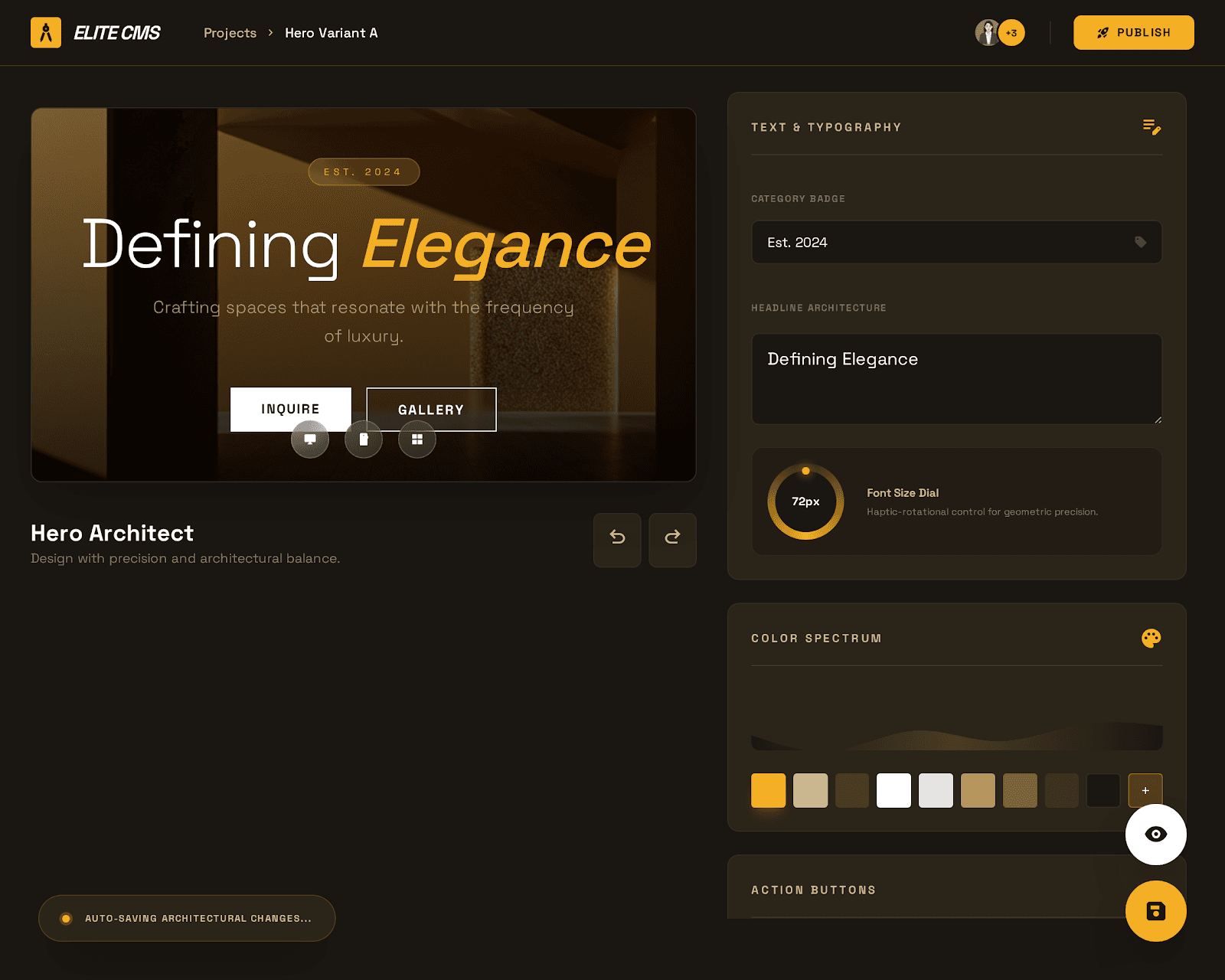Open the +3 collaborators badge
This screenshot has width=1225, height=980.
[x=1011, y=33]
